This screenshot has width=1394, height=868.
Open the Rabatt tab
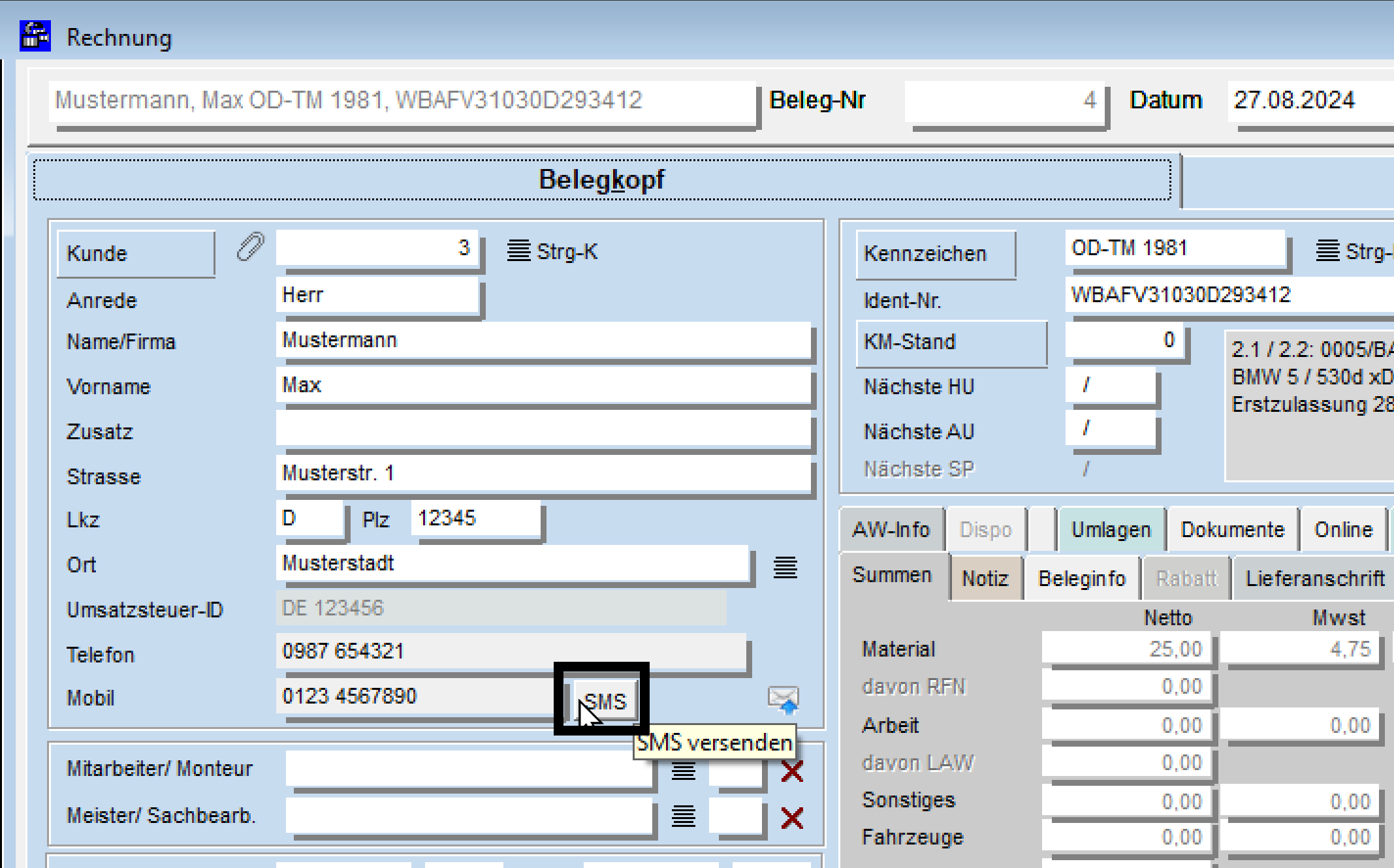(x=1186, y=578)
